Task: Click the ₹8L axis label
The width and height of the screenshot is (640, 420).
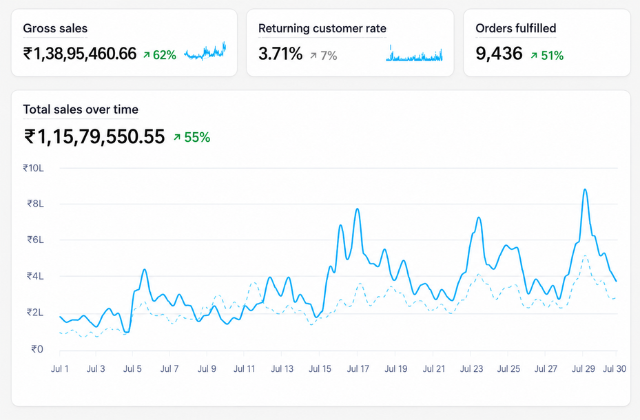Action: (x=35, y=204)
